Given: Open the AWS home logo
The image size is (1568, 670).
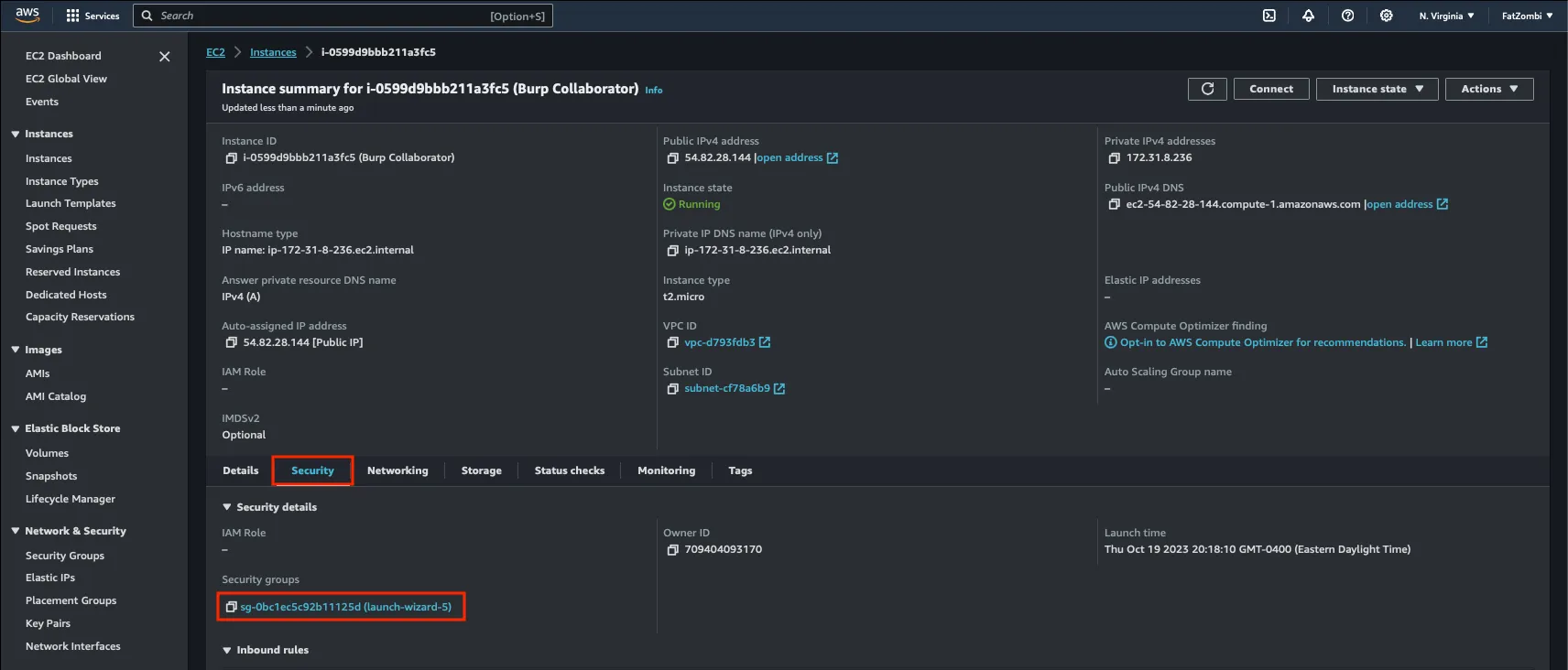Looking at the screenshot, I should point(27,15).
